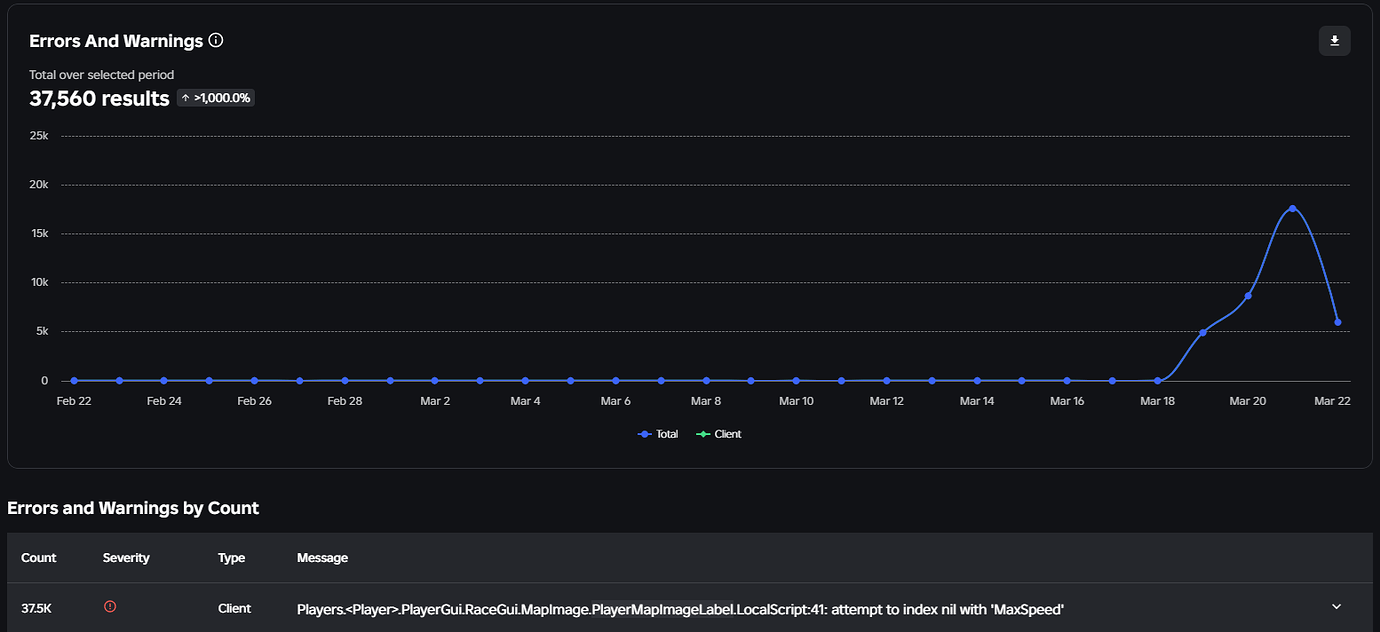Click the 37.5K count cell
This screenshot has width=1380, height=632.
pos(36,608)
